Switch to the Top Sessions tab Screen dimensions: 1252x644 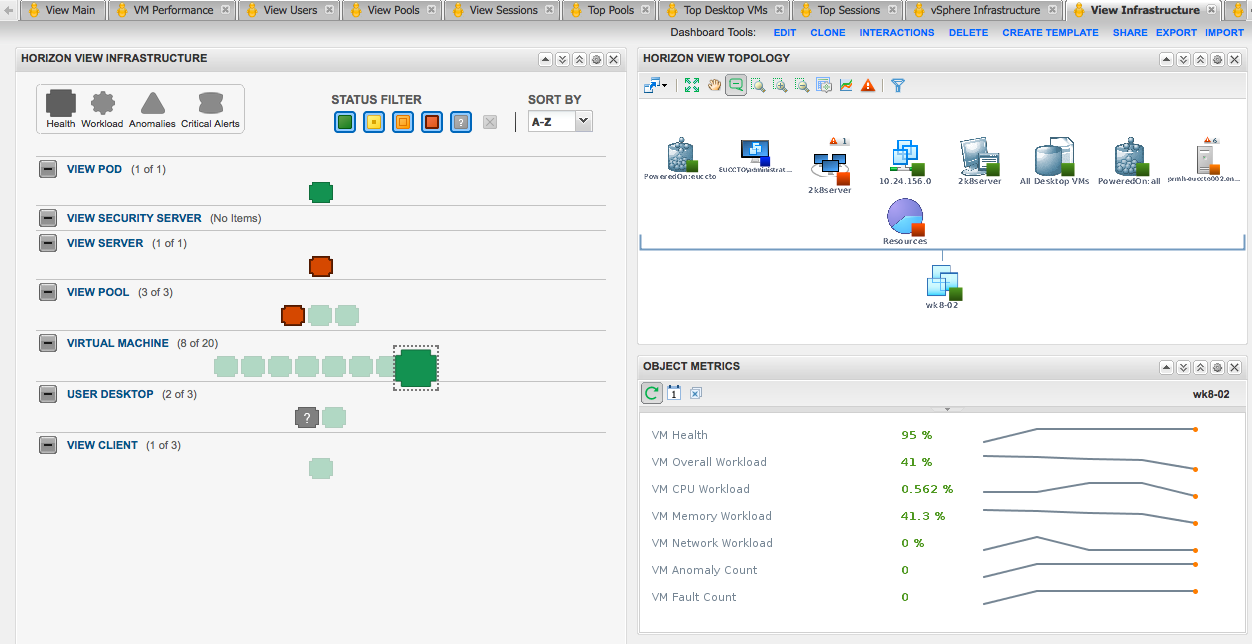pyautogui.click(x=848, y=10)
